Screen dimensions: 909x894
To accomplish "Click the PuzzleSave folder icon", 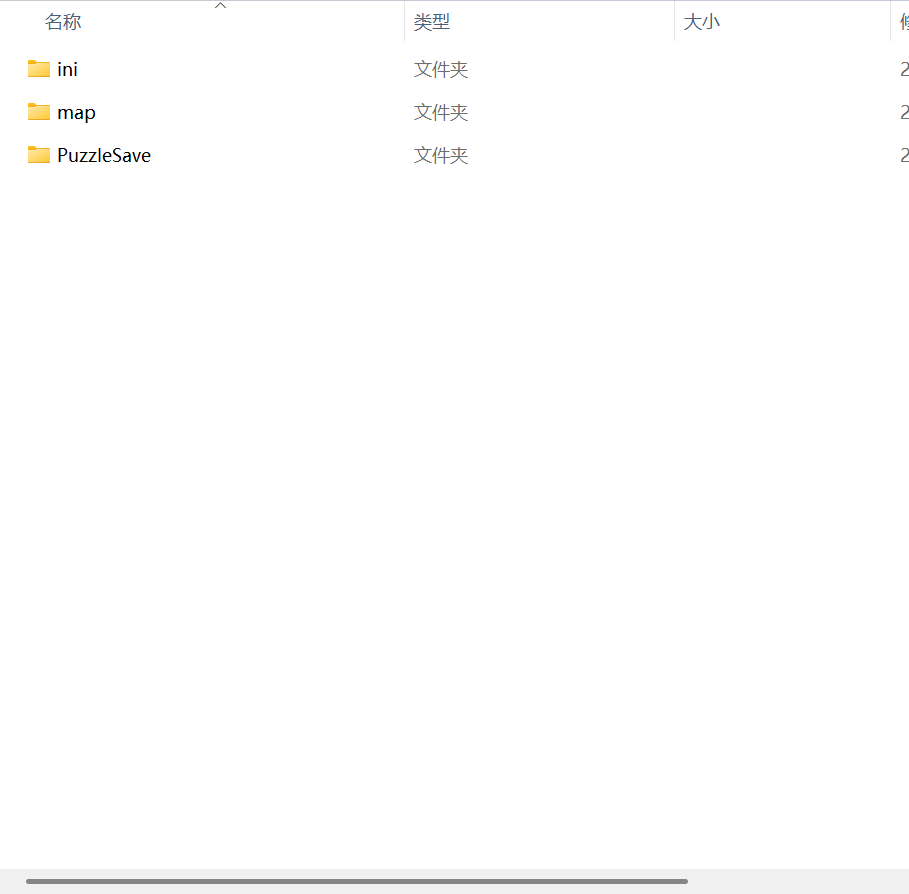I will pyautogui.click(x=38, y=155).
